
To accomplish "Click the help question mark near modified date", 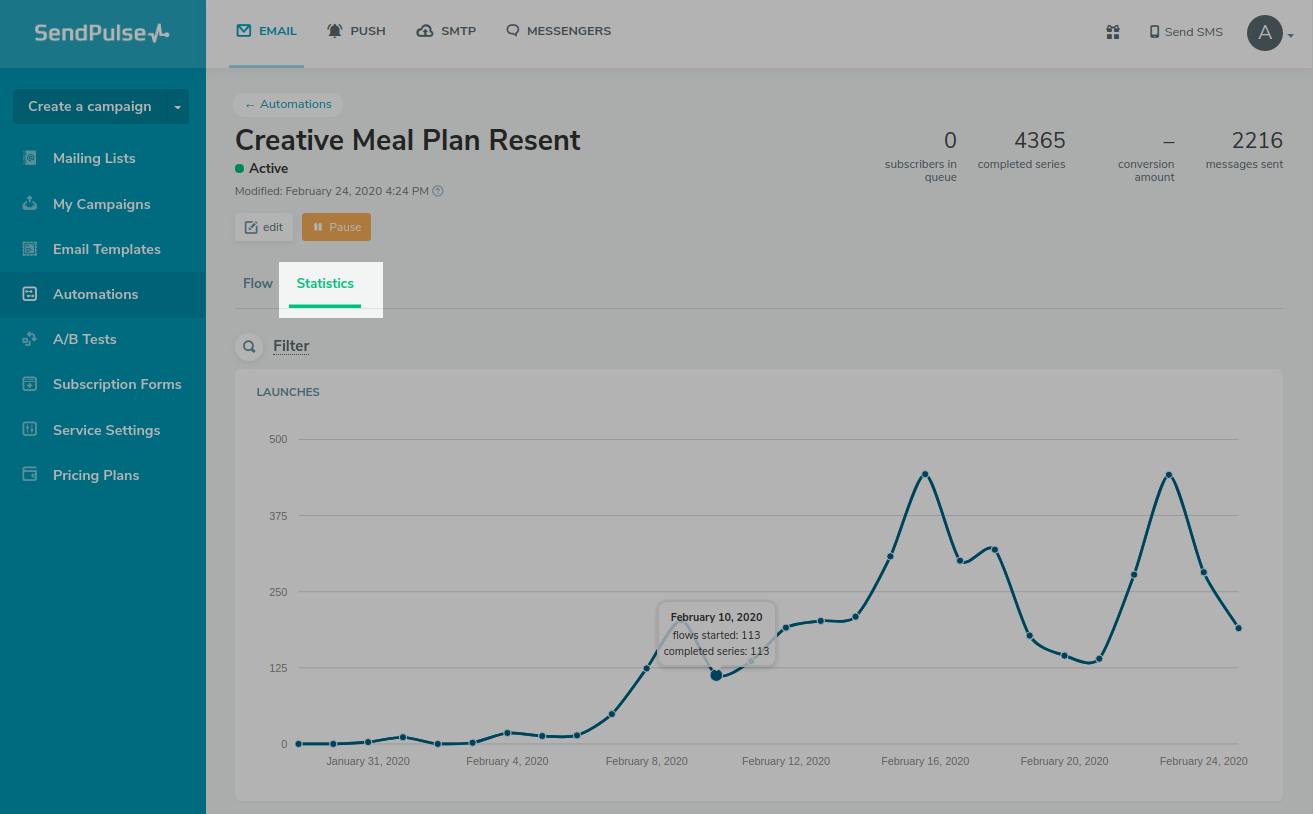I will [438, 191].
